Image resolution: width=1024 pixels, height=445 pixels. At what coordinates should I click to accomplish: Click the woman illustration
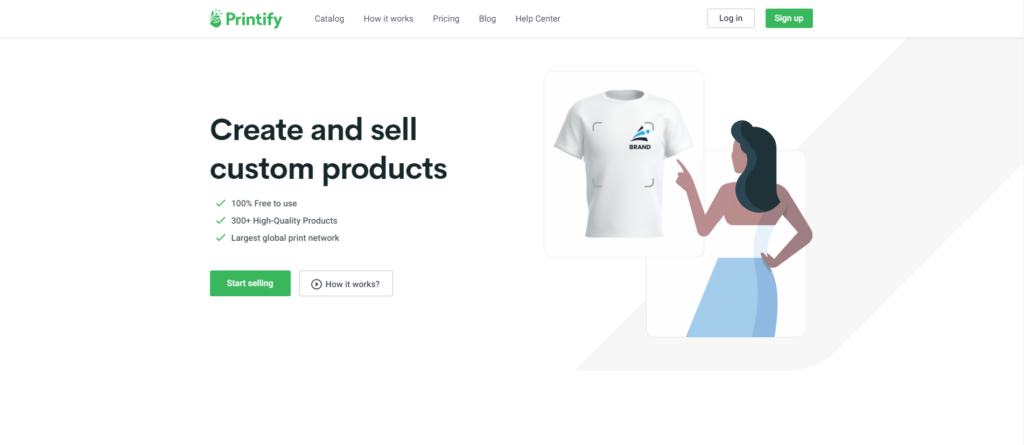pyautogui.click(x=744, y=229)
